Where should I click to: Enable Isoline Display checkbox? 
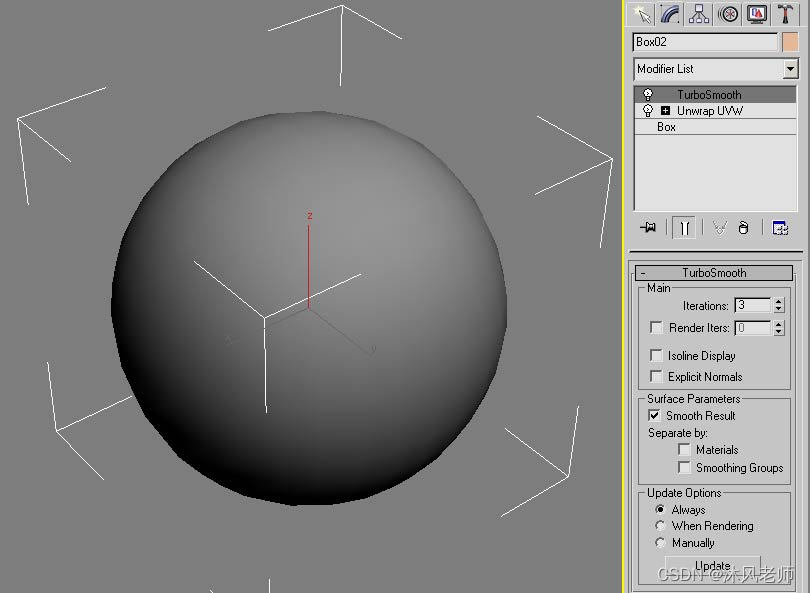[x=656, y=355]
